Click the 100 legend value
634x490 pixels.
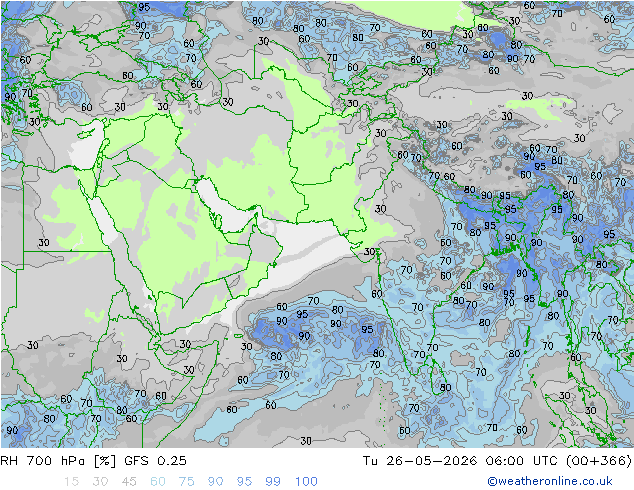point(306,482)
